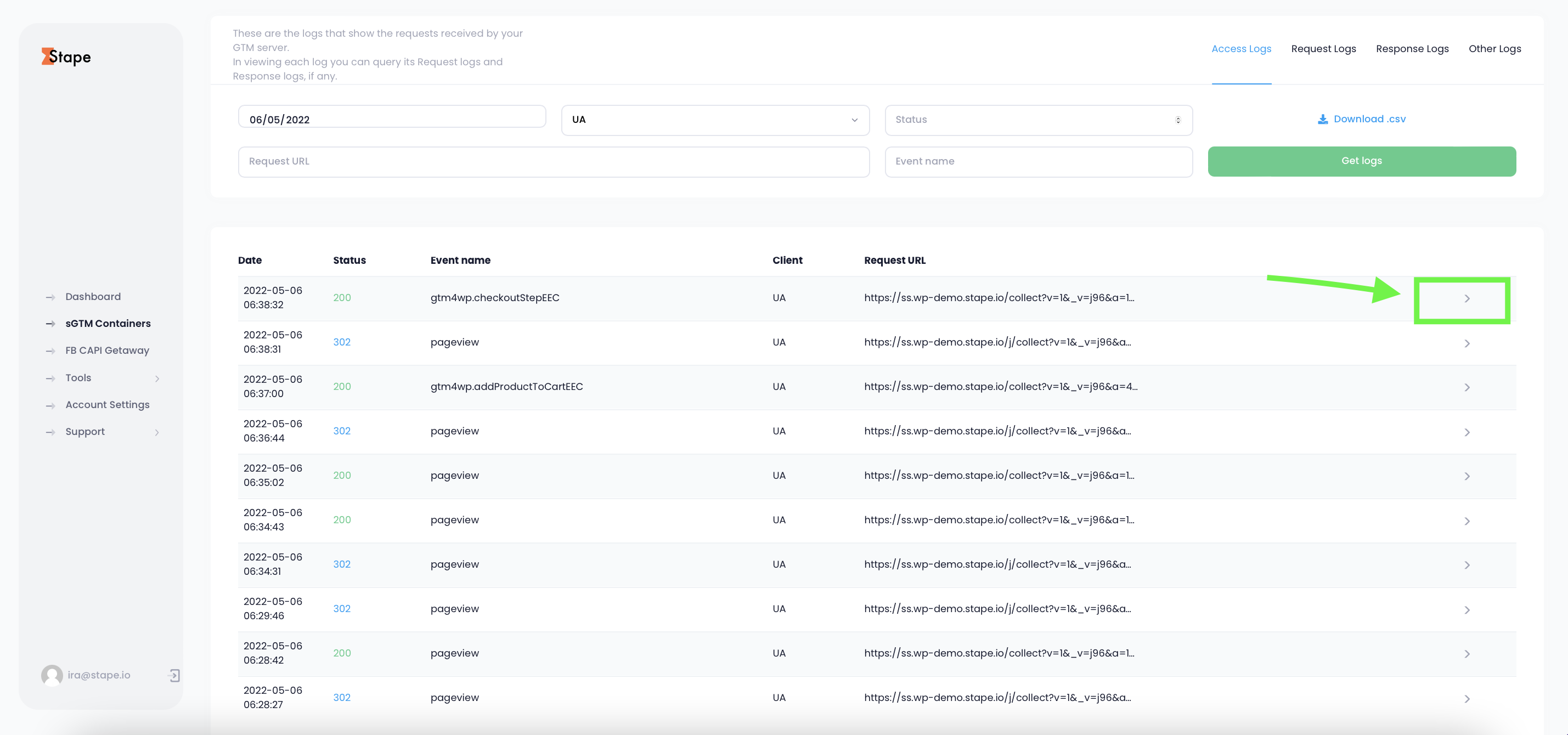Click status 200 on the 06:28:42 row
This screenshot has width=1568, height=735.
pos(341,653)
